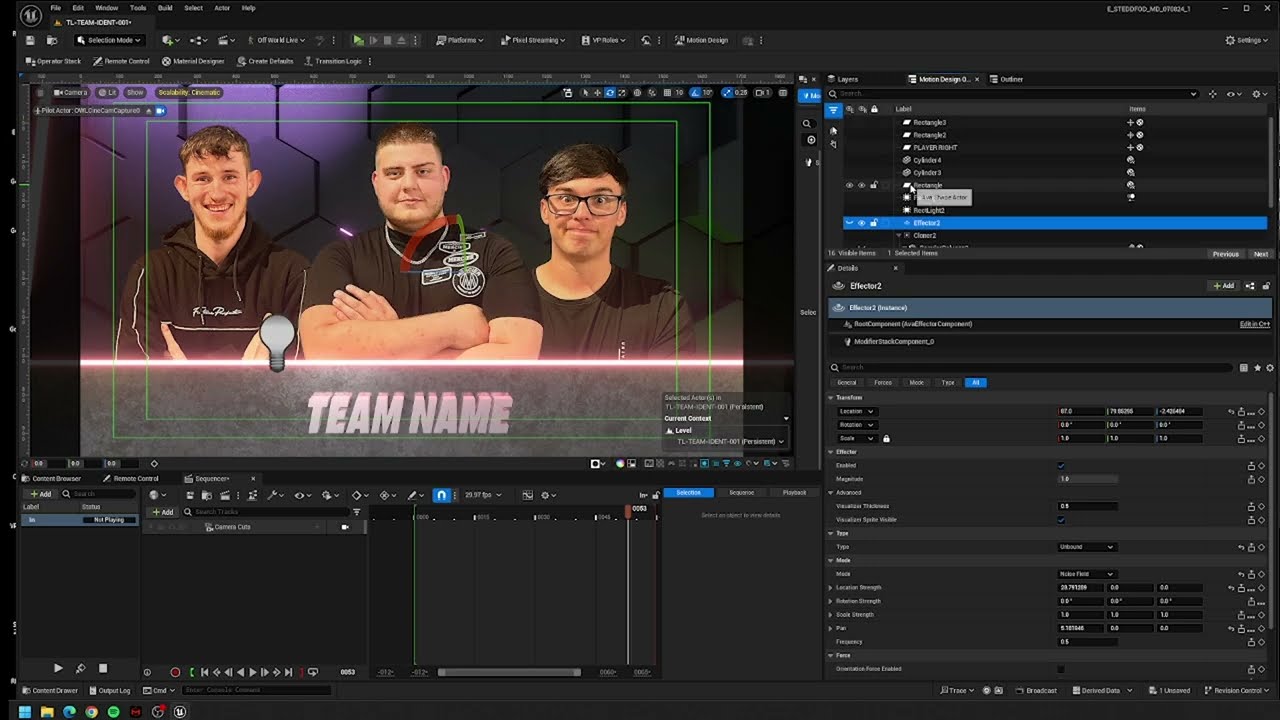Select the translate transform gizmo tool
This screenshot has width=1280, height=720.
tap(598, 93)
